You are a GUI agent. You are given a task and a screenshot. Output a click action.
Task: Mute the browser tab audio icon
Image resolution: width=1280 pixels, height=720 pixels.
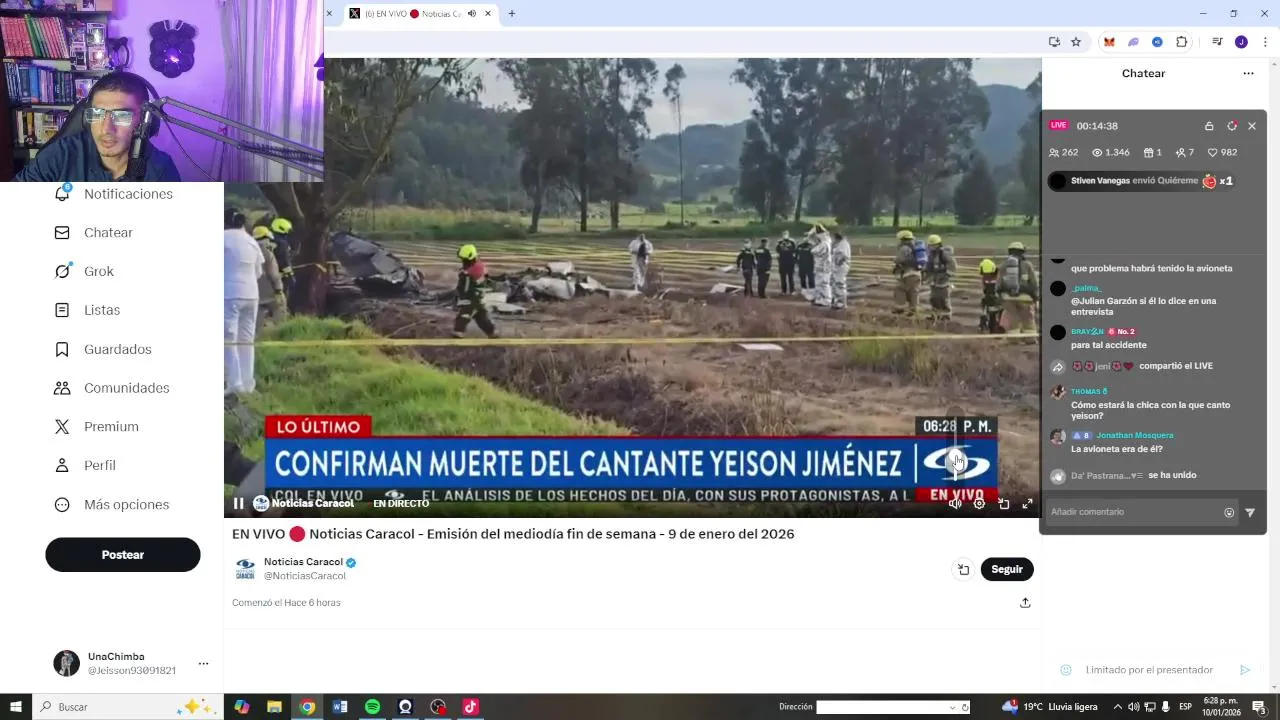(x=472, y=14)
